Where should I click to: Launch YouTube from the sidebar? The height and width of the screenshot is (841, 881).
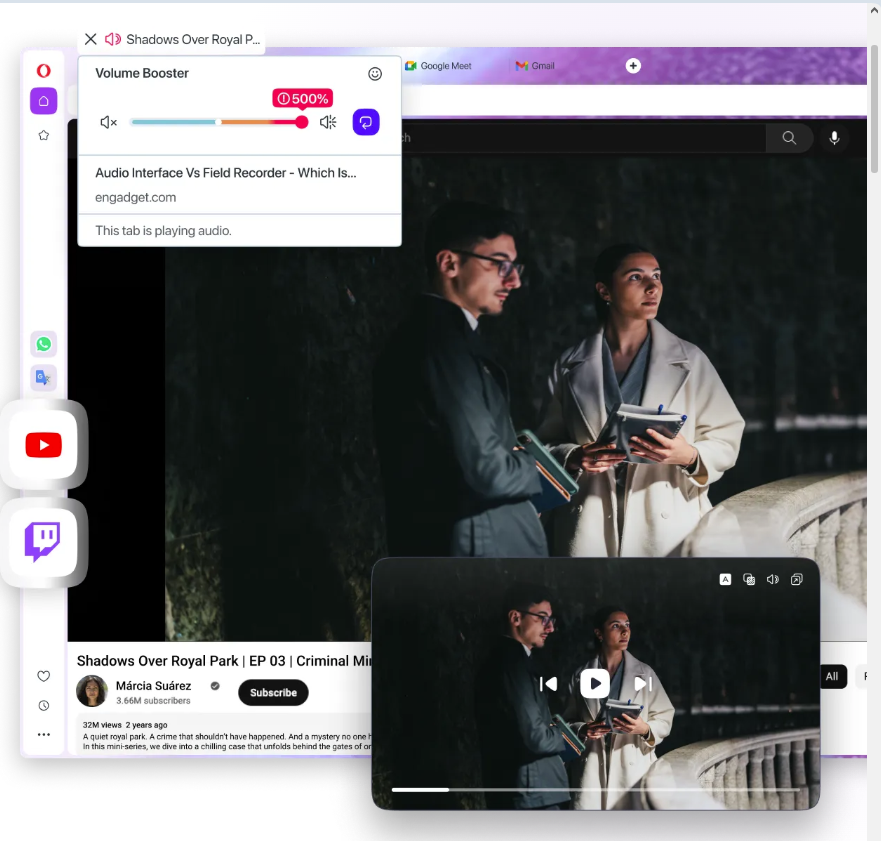(x=43, y=445)
